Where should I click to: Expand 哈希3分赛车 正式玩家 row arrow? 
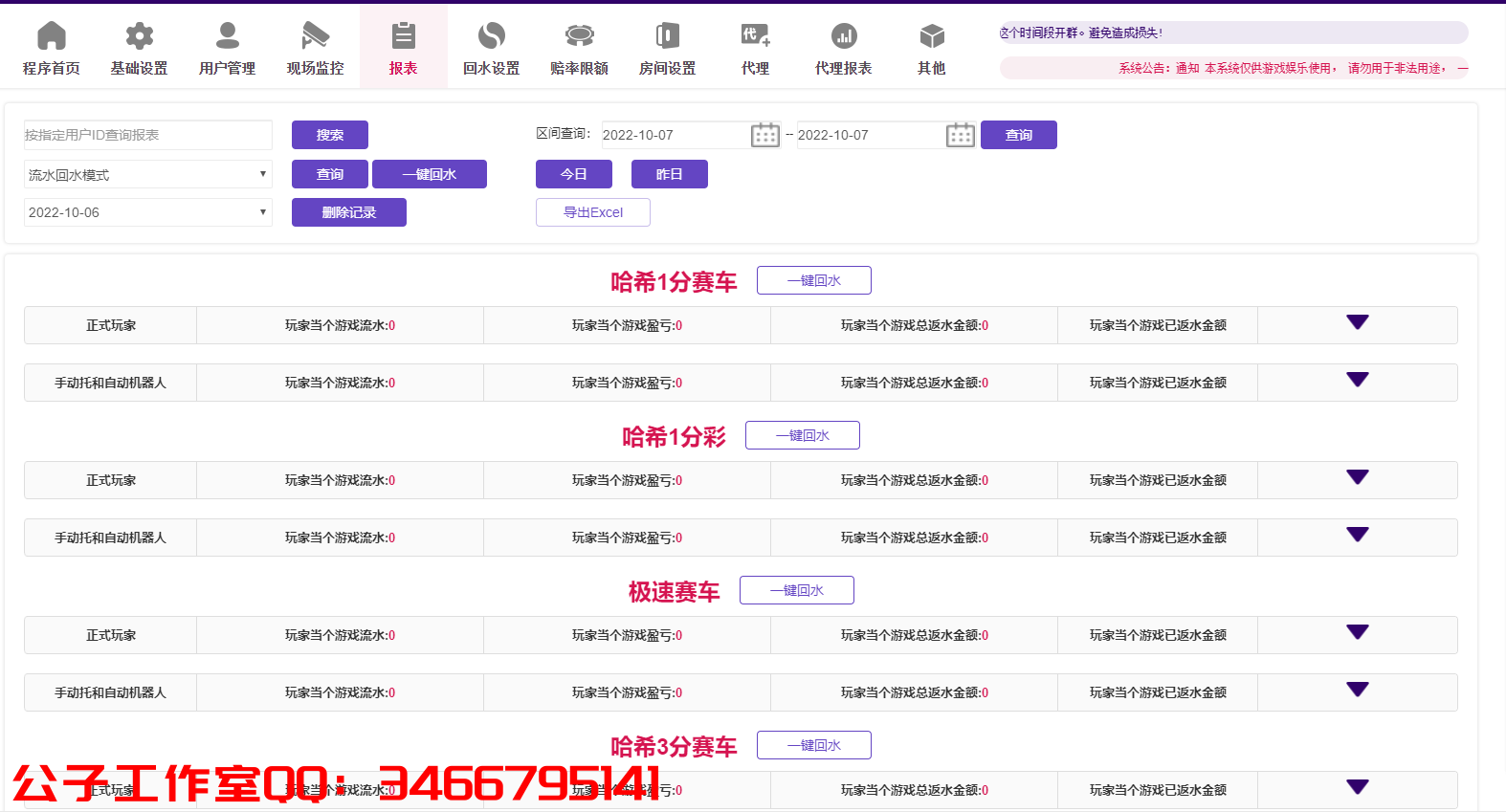pos(1358,787)
